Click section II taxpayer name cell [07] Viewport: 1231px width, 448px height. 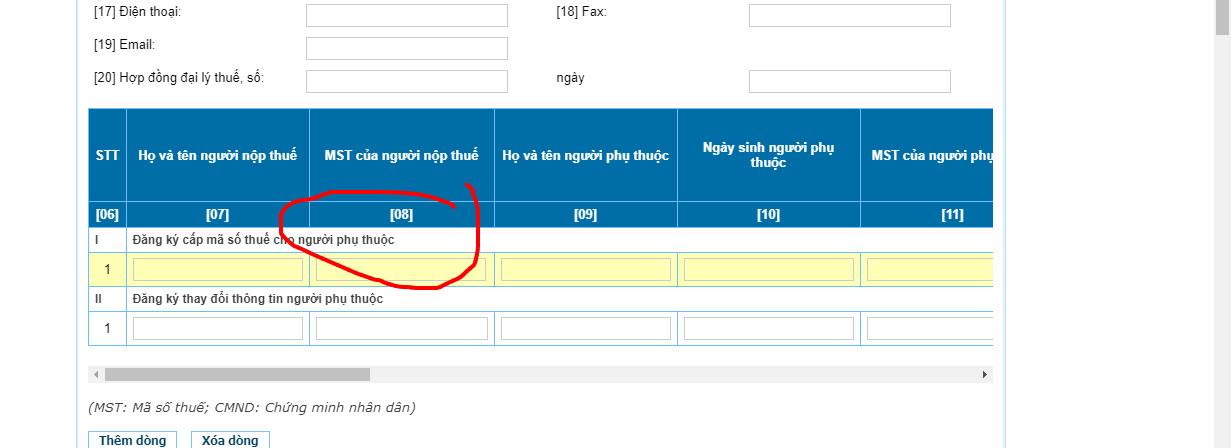coord(217,328)
